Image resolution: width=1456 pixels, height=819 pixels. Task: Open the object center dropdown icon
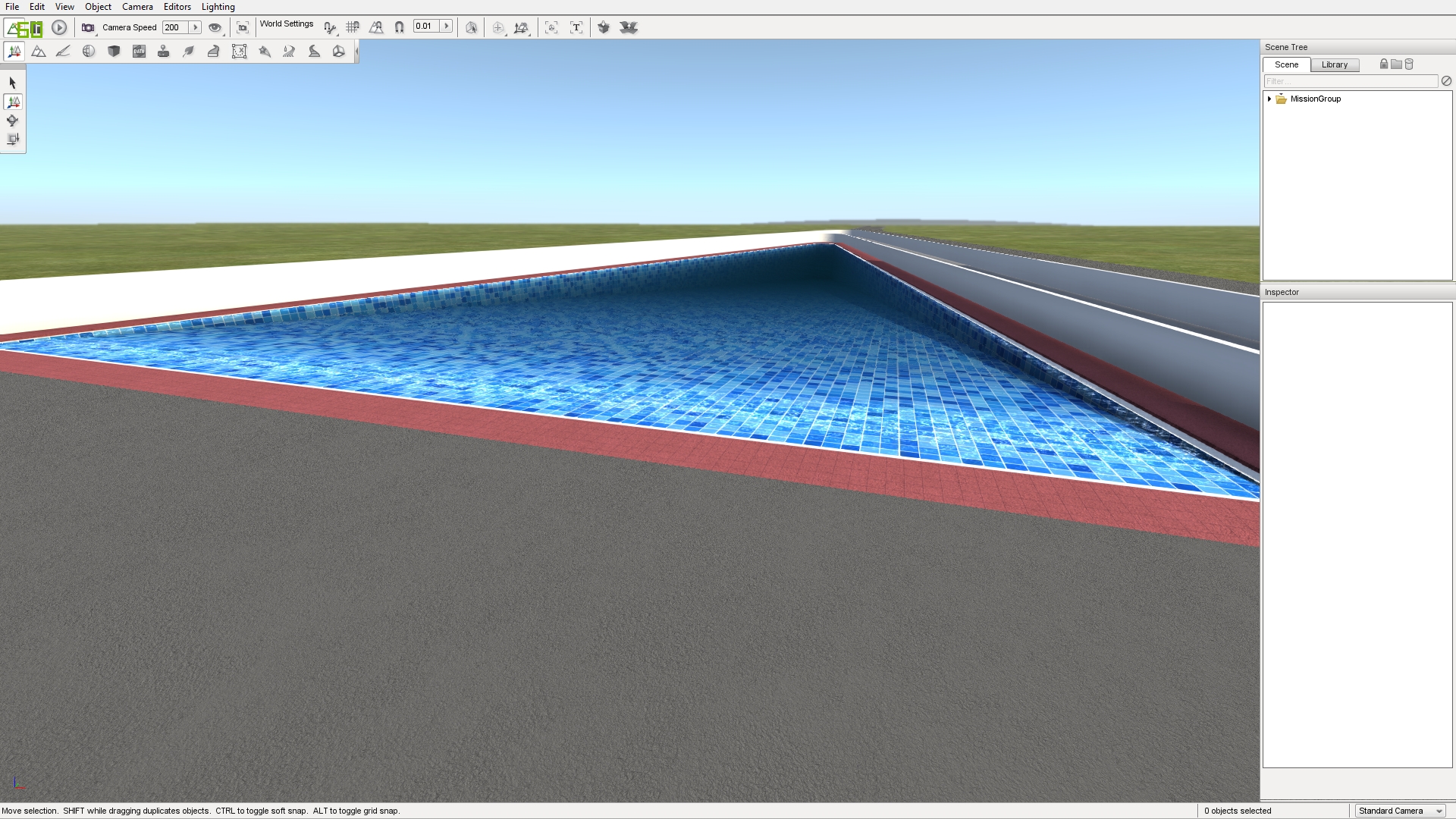498,28
